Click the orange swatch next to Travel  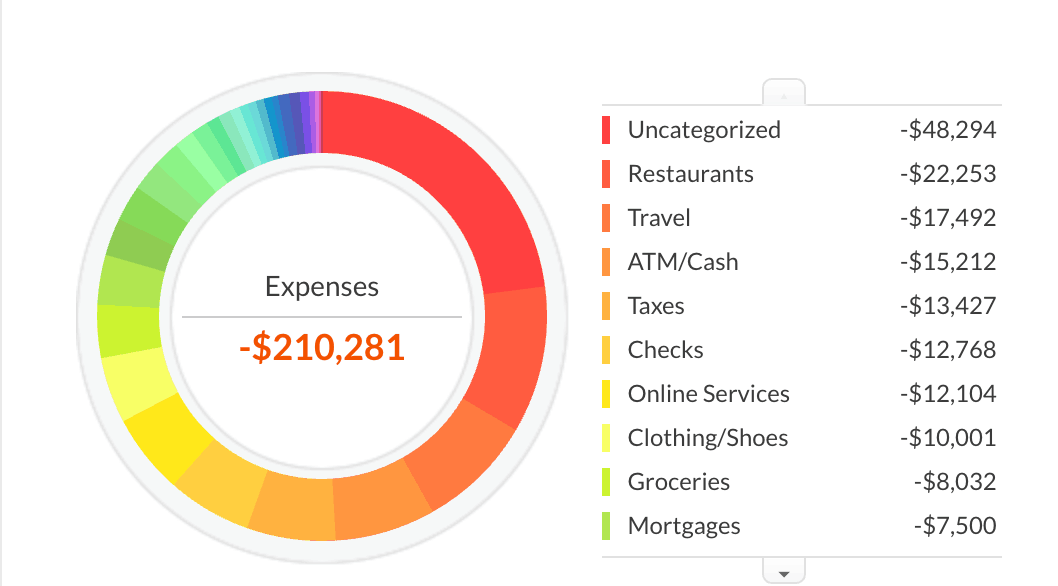pos(606,218)
